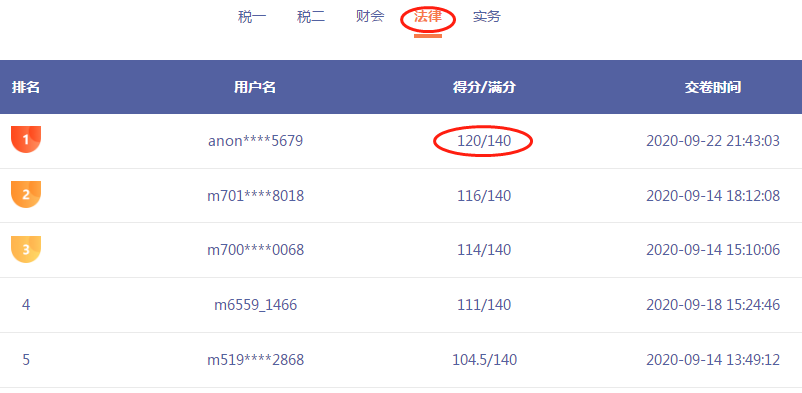Viewport: 802px width, 393px height.
Task: Click username m519****2868
Action: [255, 360]
